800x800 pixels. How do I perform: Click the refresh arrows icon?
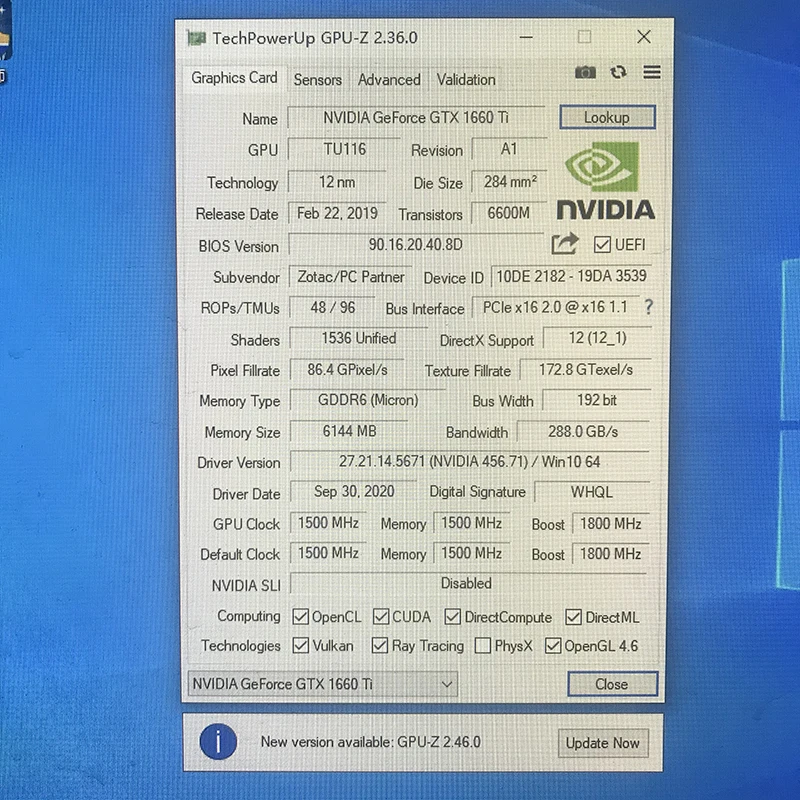[618, 72]
